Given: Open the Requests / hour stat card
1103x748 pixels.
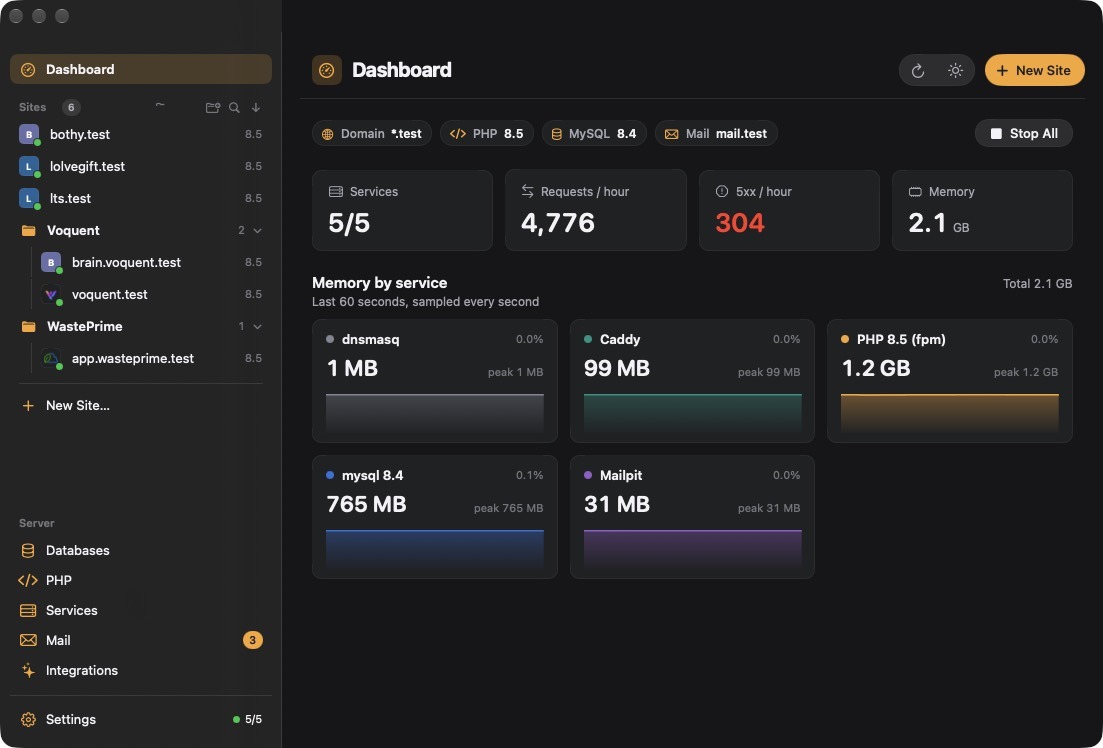Looking at the screenshot, I should [x=596, y=210].
